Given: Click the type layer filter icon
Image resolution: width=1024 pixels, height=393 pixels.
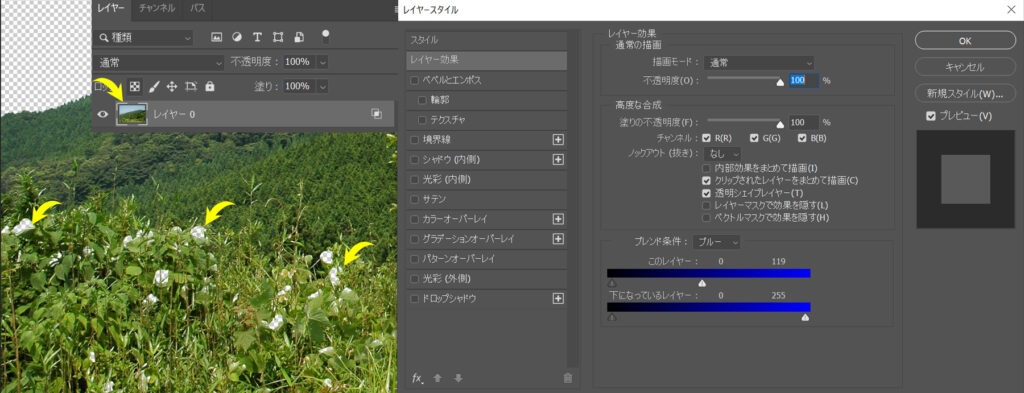Looking at the screenshot, I should tap(257, 37).
